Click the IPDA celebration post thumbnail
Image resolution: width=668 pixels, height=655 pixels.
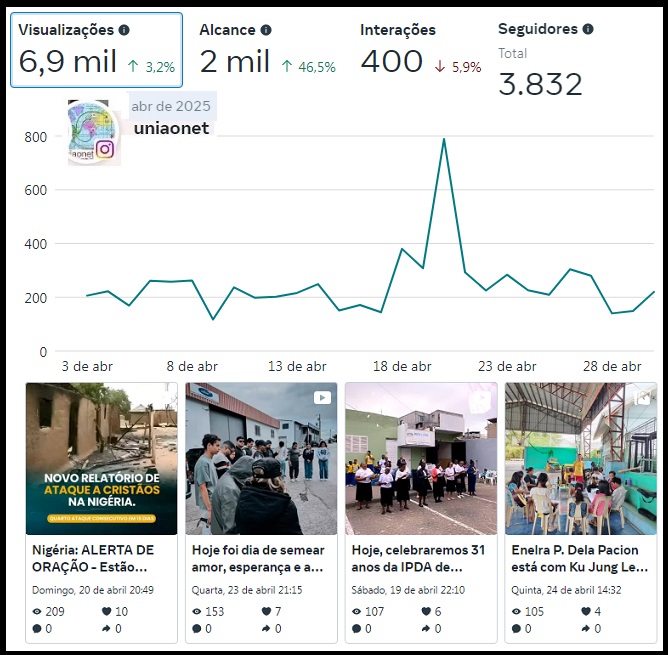click(x=421, y=459)
